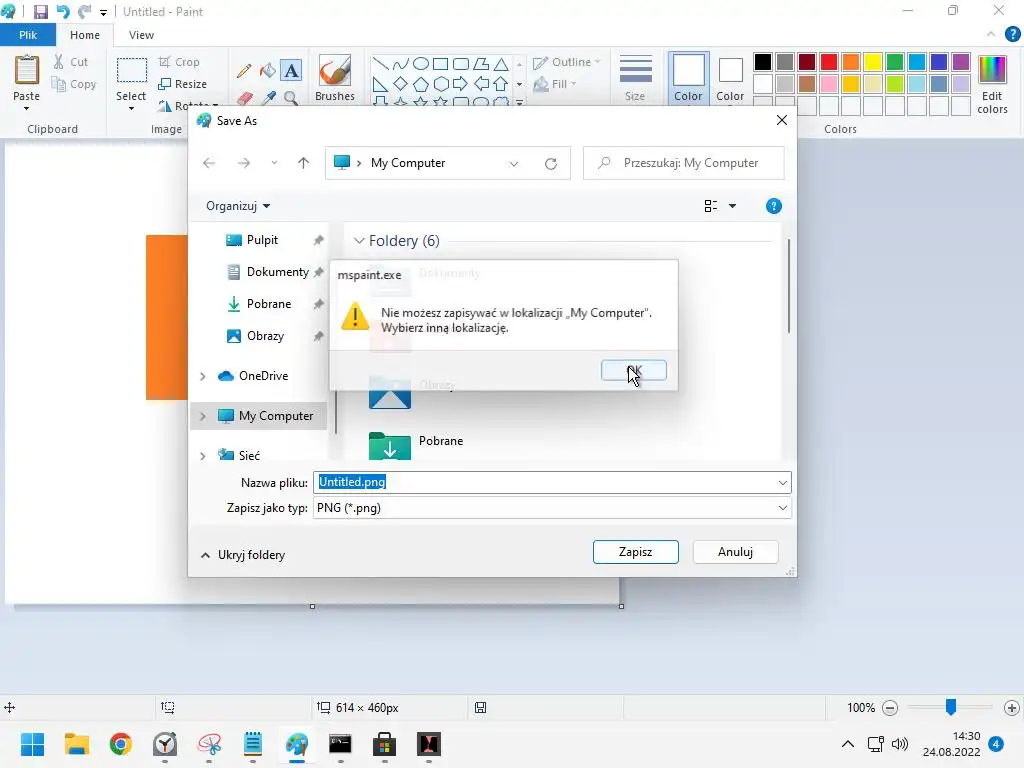This screenshot has height=768, width=1024.
Task: Open Google Chrome from the taskbar
Action: tap(121, 744)
